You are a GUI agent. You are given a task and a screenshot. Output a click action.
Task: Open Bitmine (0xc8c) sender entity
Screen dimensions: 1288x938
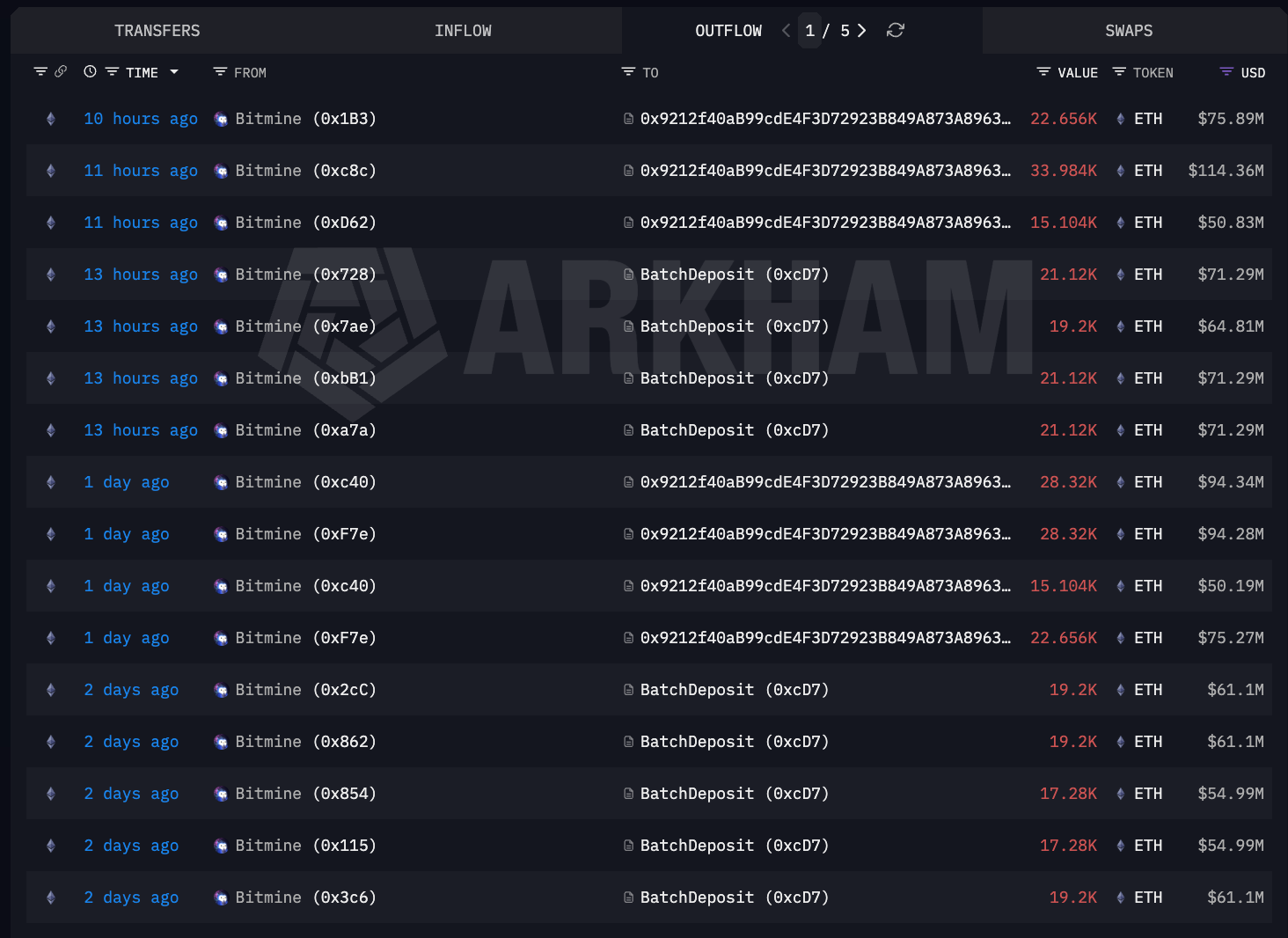(x=305, y=171)
